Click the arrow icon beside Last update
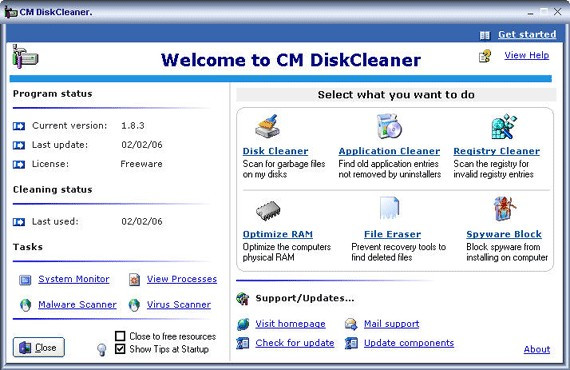The image size is (570, 370). (19, 145)
